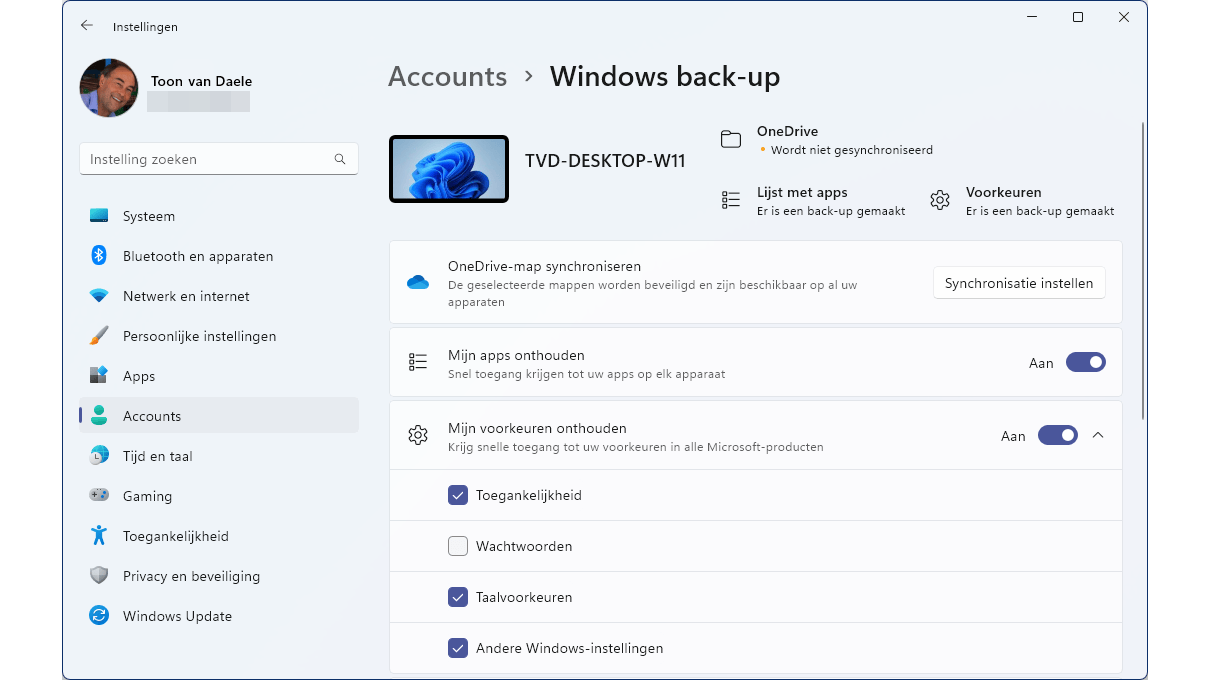Click the Personalization paintbrush icon
The width and height of the screenshot is (1209, 680).
click(99, 336)
